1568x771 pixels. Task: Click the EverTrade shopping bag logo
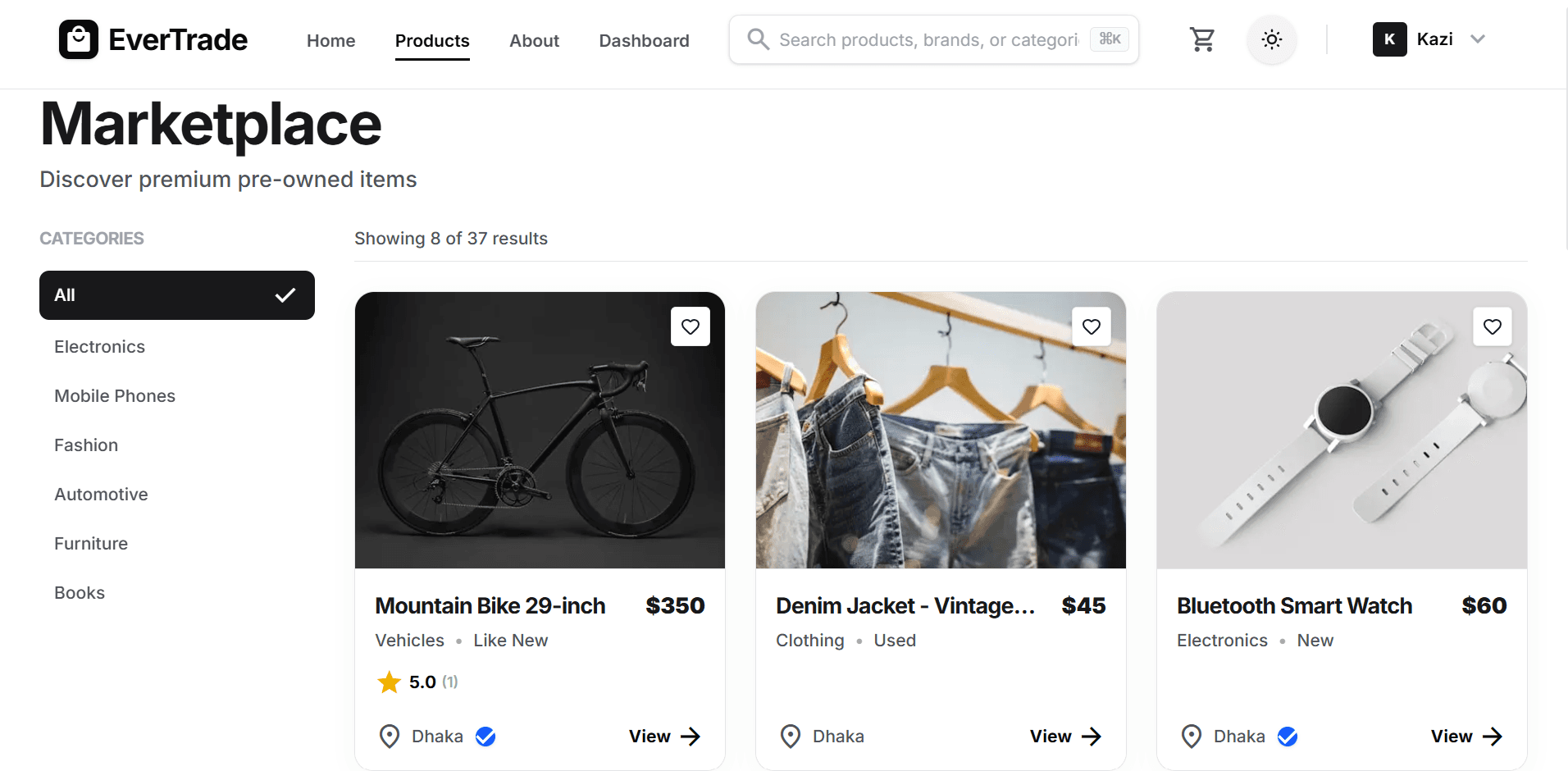point(79,39)
